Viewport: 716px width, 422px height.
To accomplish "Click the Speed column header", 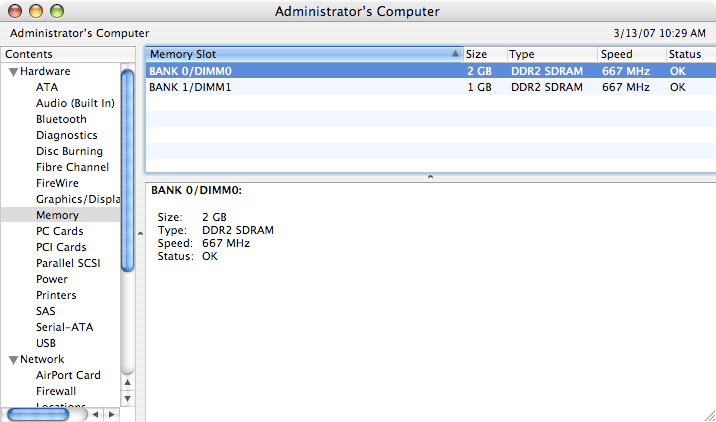I will click(x=630, y=54).
